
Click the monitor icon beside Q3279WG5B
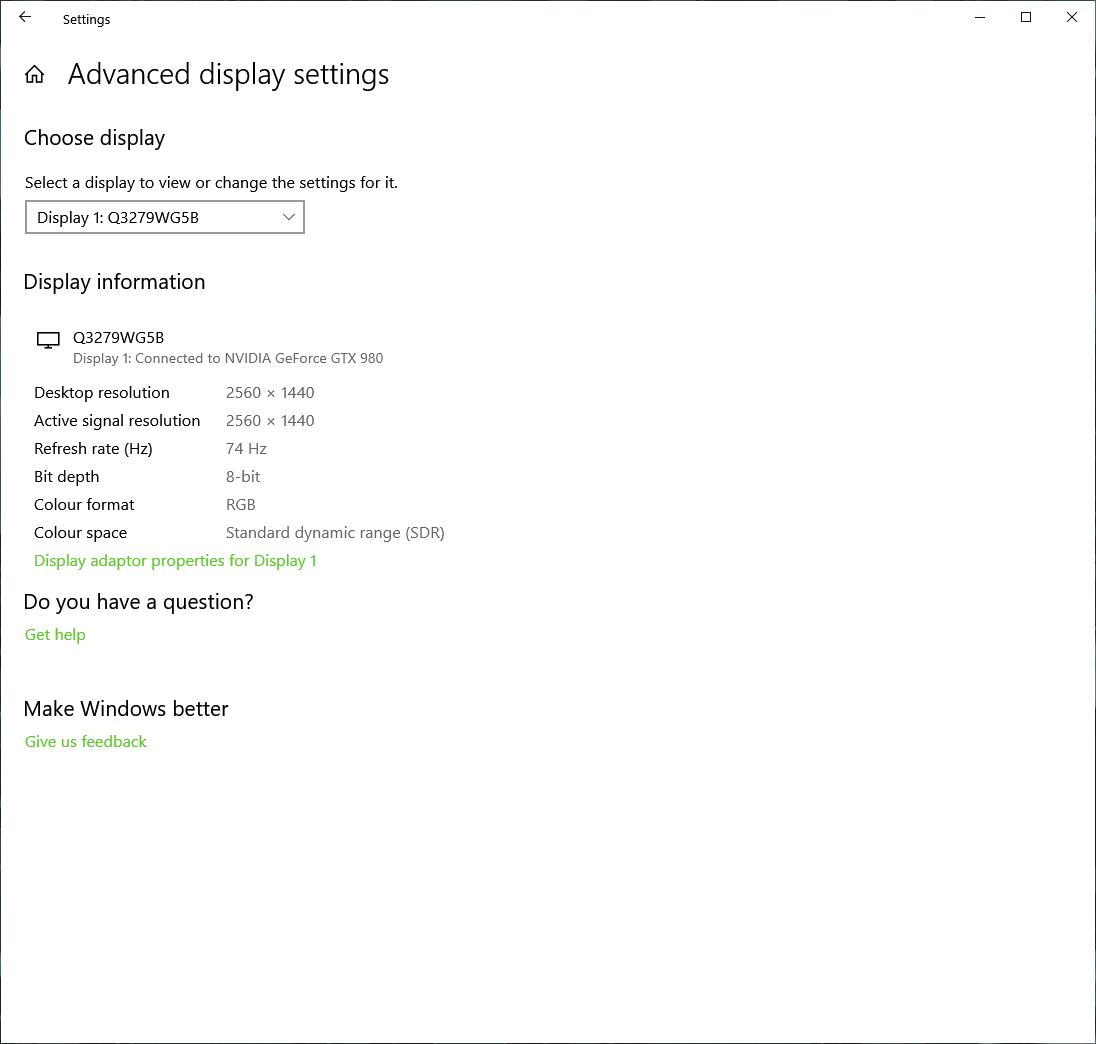[x=48, y=340]
